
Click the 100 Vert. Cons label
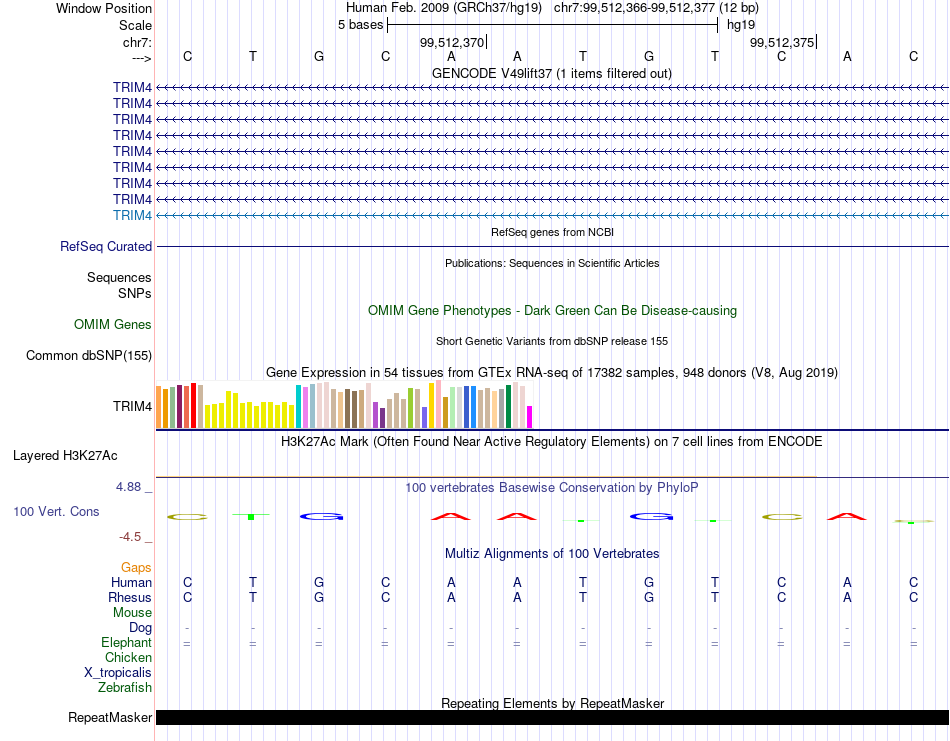coord(56,511)
